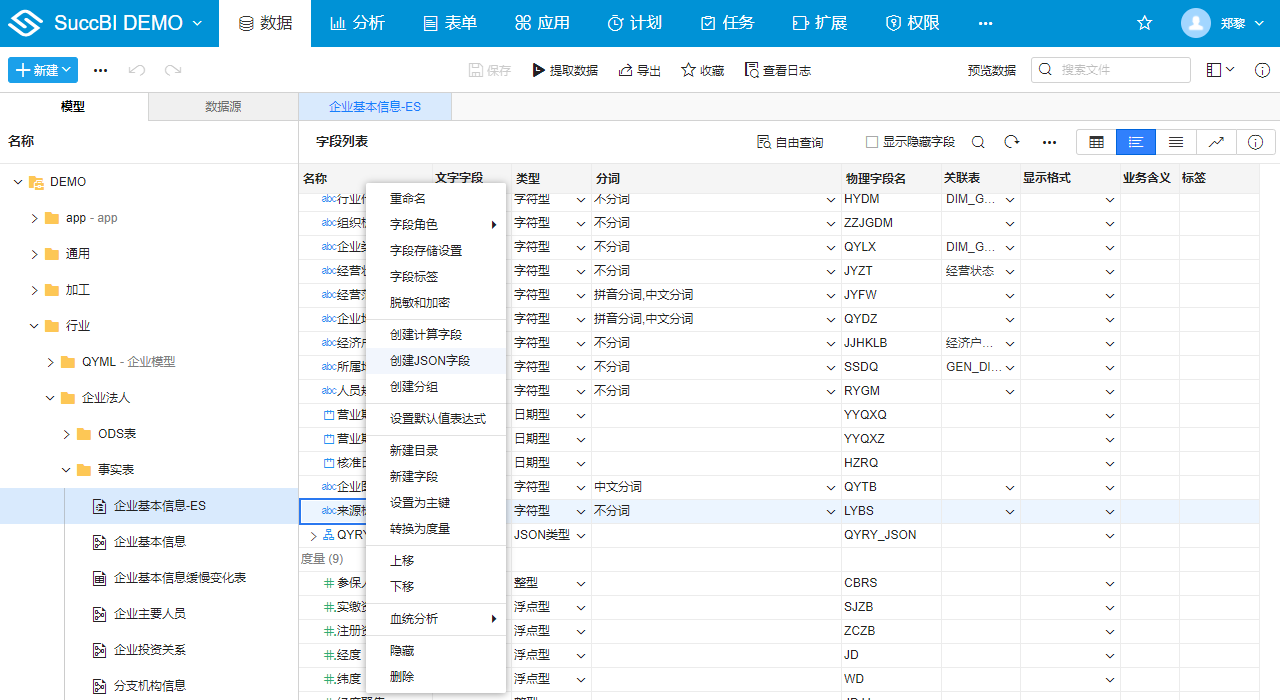1280x700 pixels.
Task: Switch to the trend chart view icon
Action: coord(1216,142)
